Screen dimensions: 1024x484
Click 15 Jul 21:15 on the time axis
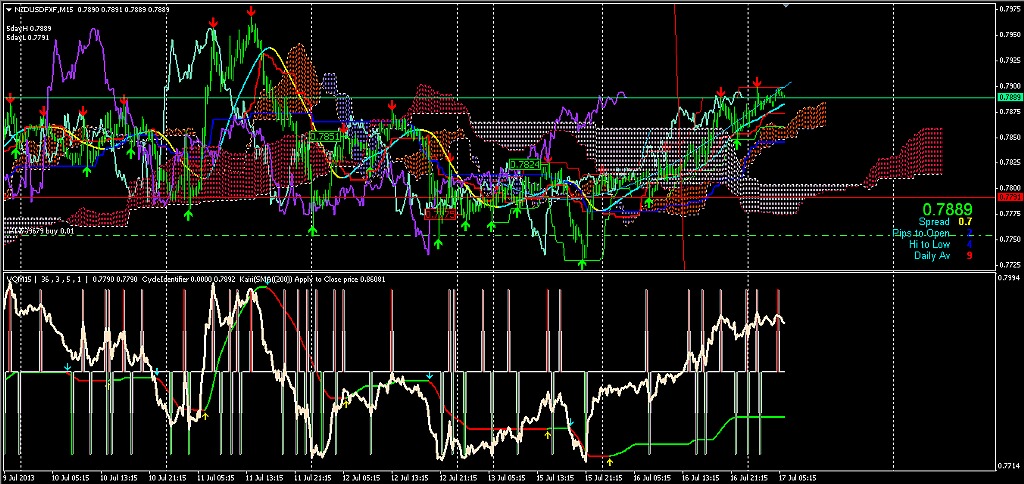(x=605, y=478)
